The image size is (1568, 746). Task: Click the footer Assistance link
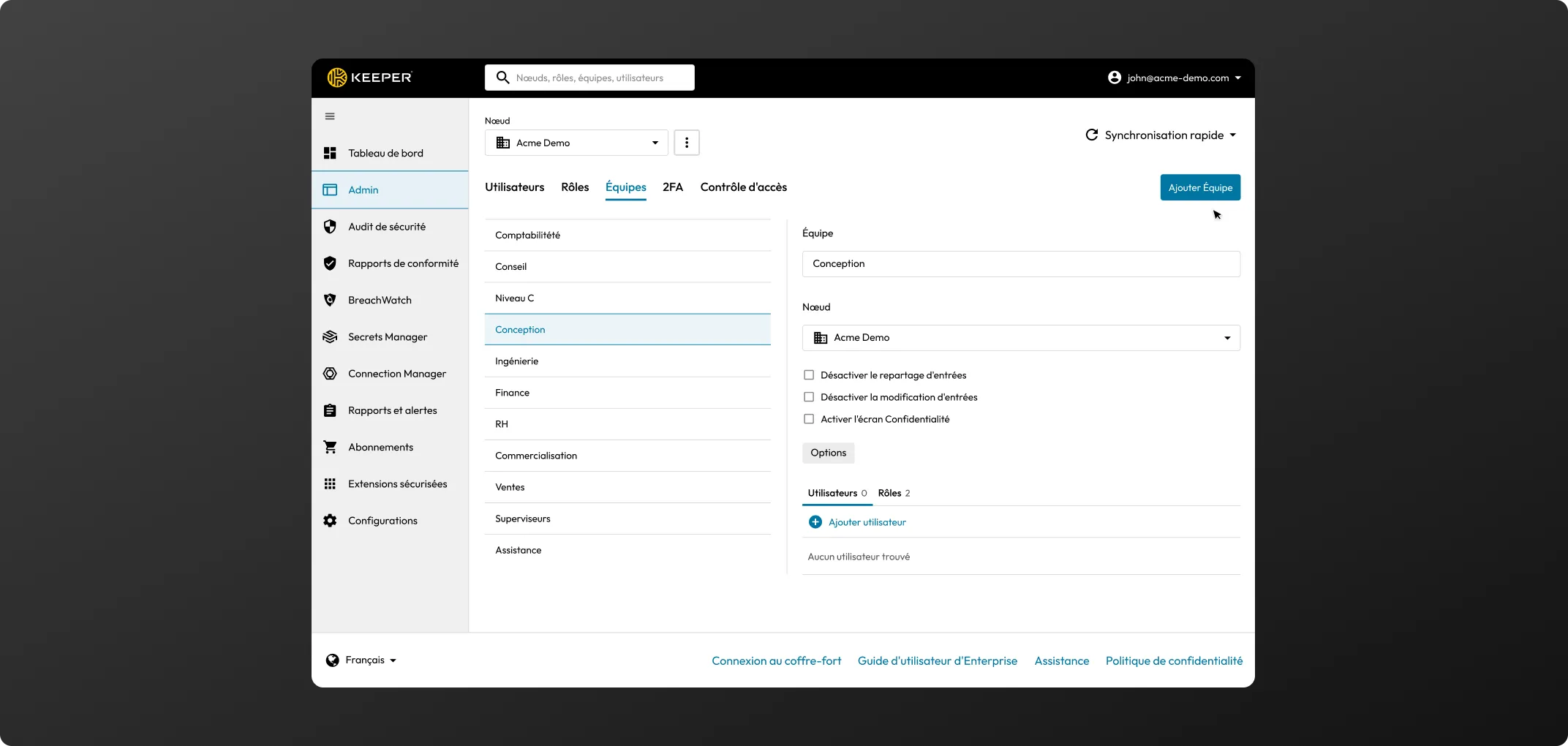[x=1062, y=660]
